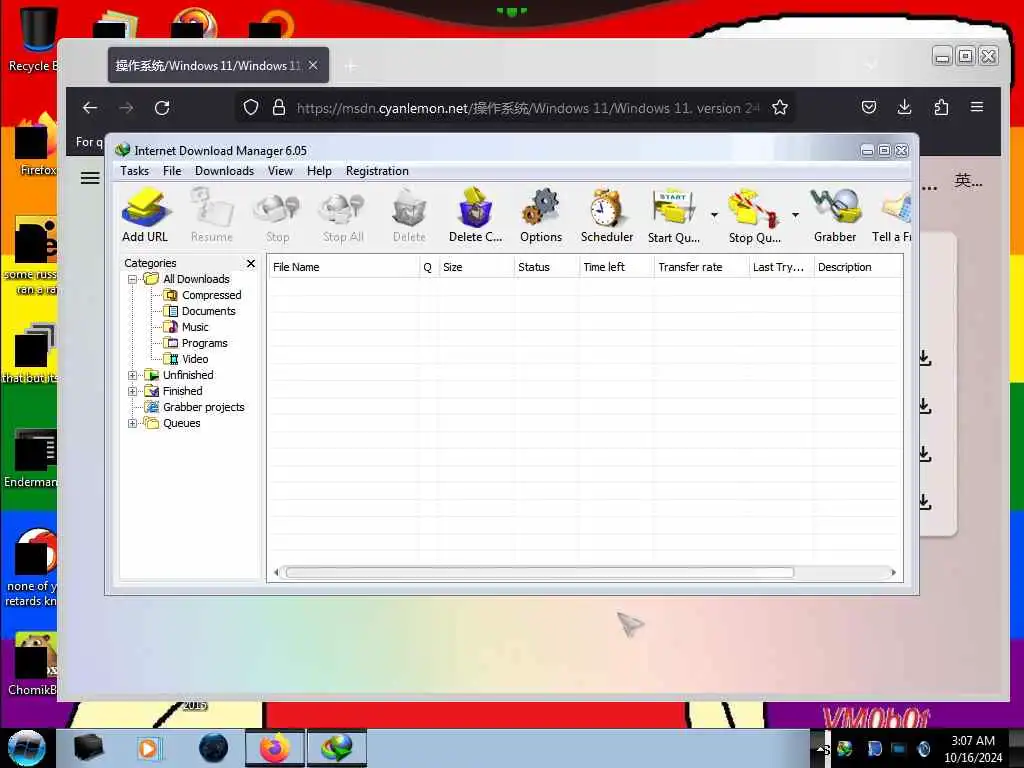Open the Registration menu
This screenshot has width=1024, height=768.
tap(377, 170)
